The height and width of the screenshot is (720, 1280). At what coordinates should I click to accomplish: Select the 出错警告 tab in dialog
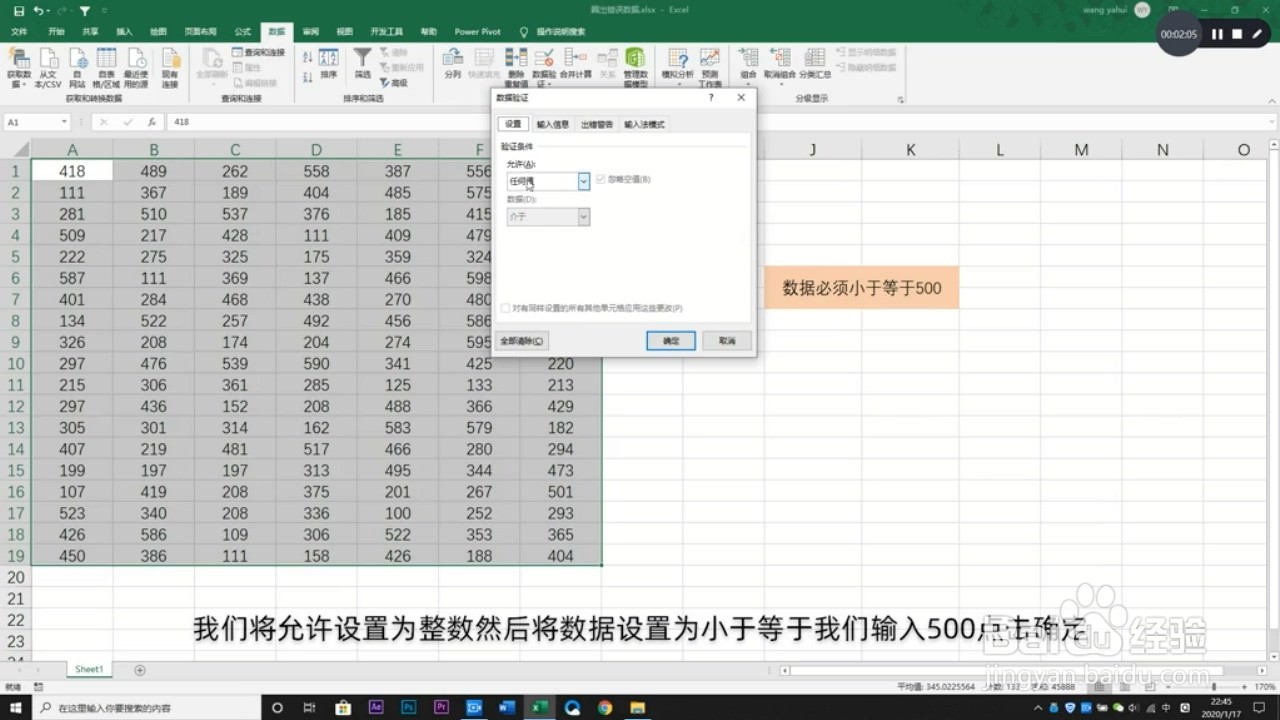[x=597, y=124]
